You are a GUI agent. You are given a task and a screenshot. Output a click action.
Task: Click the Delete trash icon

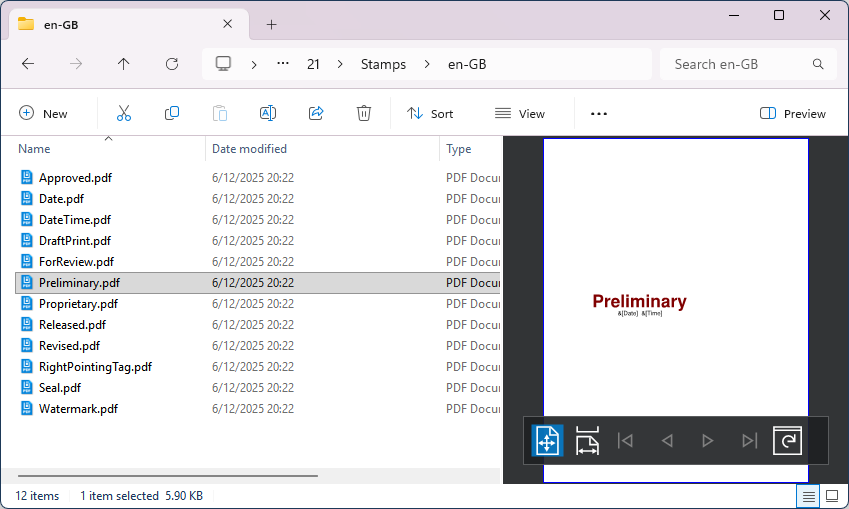pos(364,114)
